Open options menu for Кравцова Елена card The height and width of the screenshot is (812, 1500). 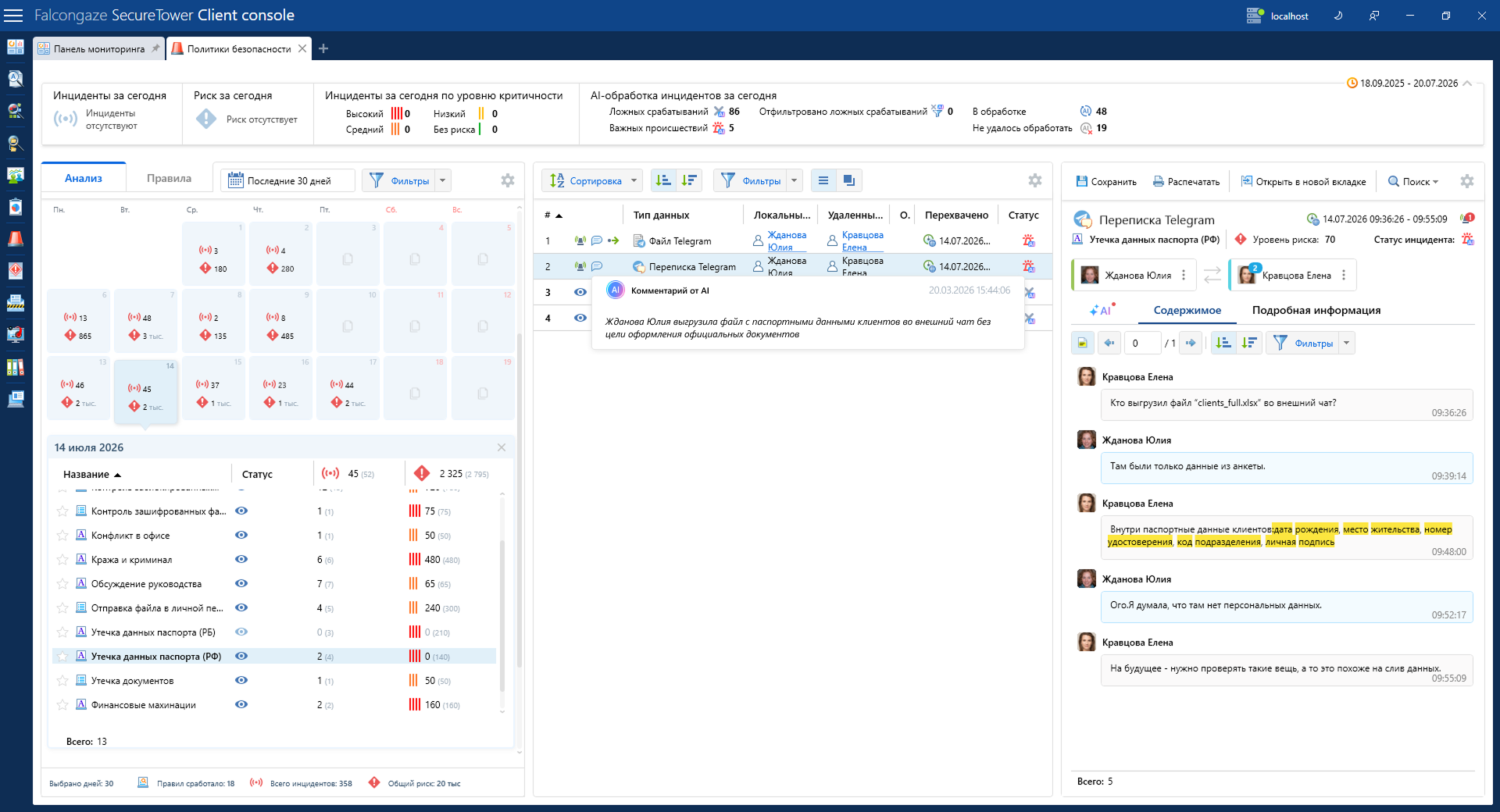click(x=1344, y=275)
